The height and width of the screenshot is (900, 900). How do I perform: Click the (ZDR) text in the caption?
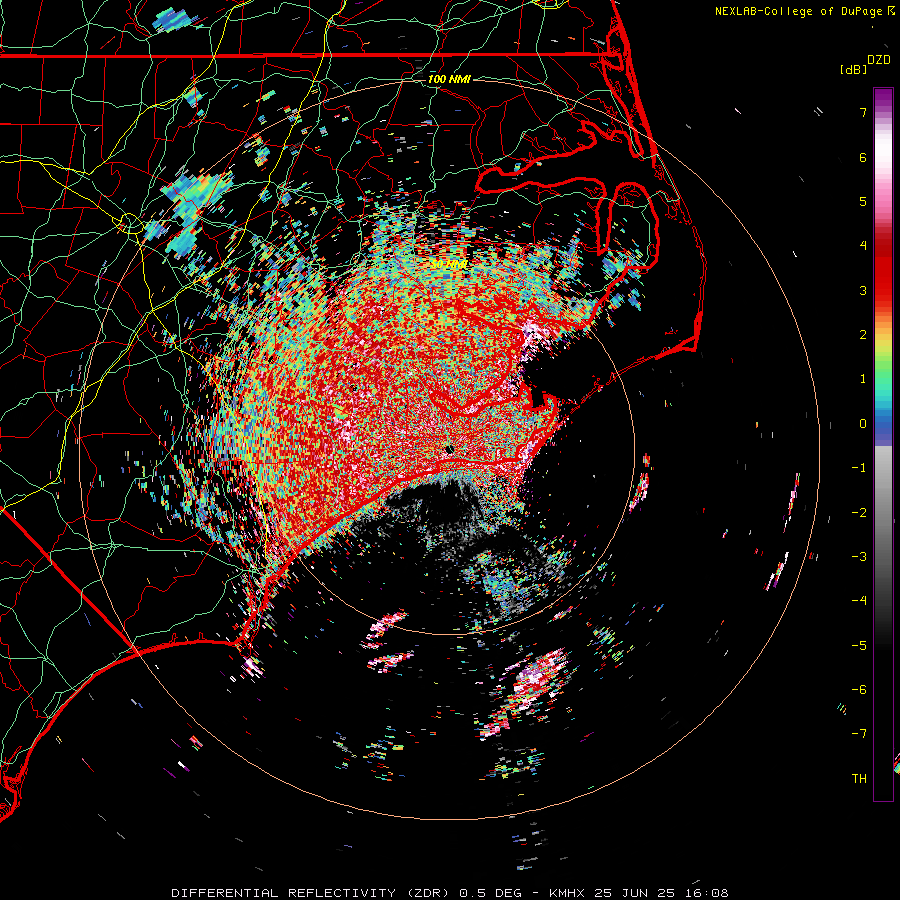(x=428, y=893)
